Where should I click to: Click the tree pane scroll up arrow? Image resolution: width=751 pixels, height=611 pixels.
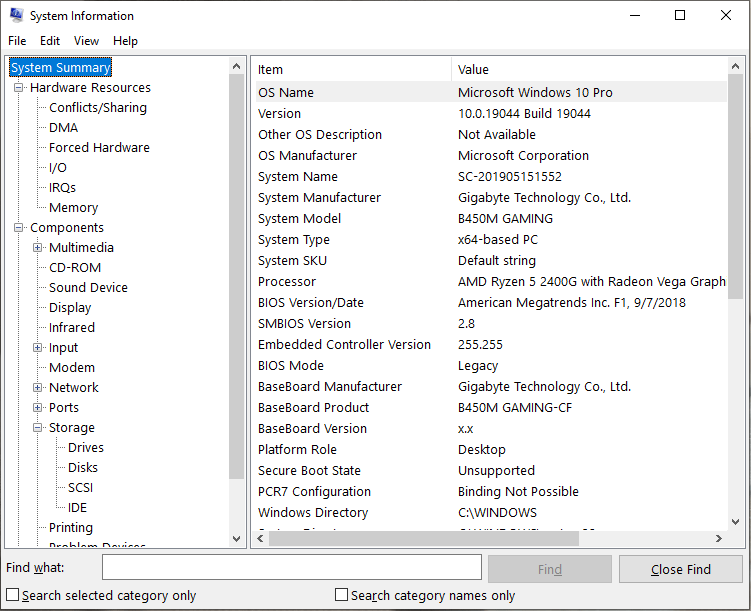(x=236, y=66)
